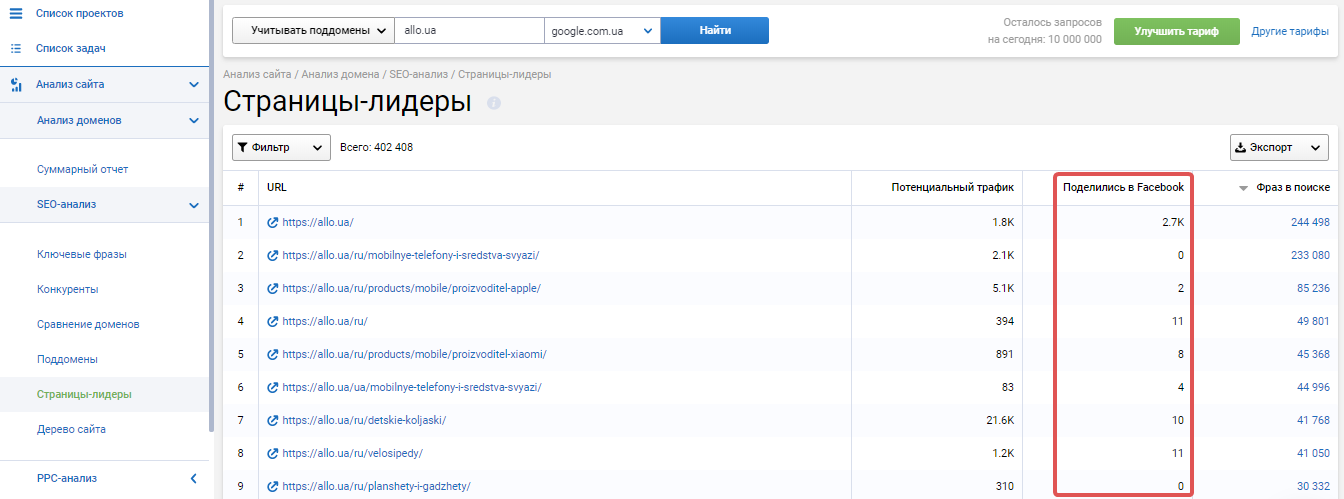Open external link icon for allo.ua/ua/mobilnye row

273,387
